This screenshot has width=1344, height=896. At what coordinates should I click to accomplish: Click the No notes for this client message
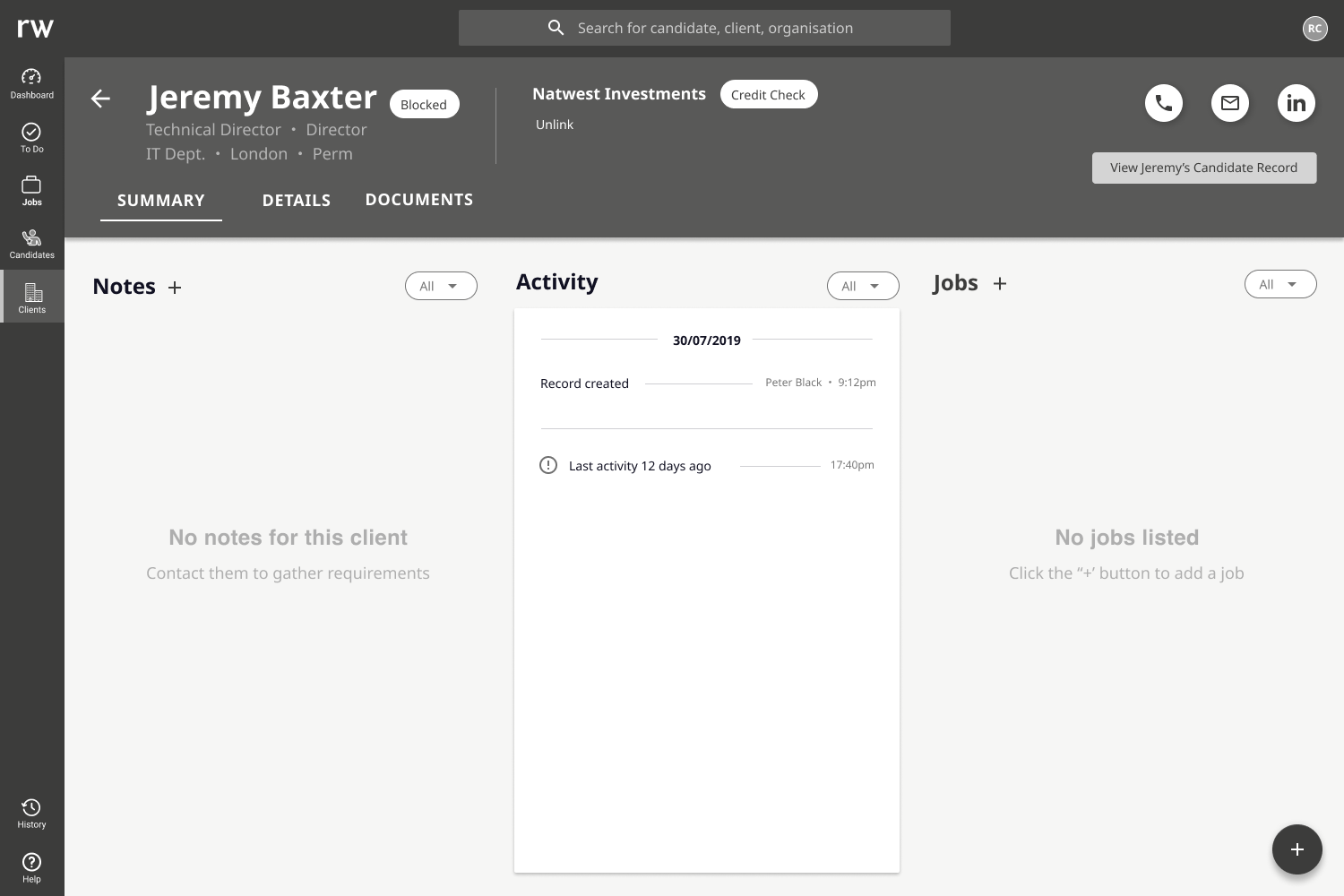pyautogui.click(x=288, y=538)
